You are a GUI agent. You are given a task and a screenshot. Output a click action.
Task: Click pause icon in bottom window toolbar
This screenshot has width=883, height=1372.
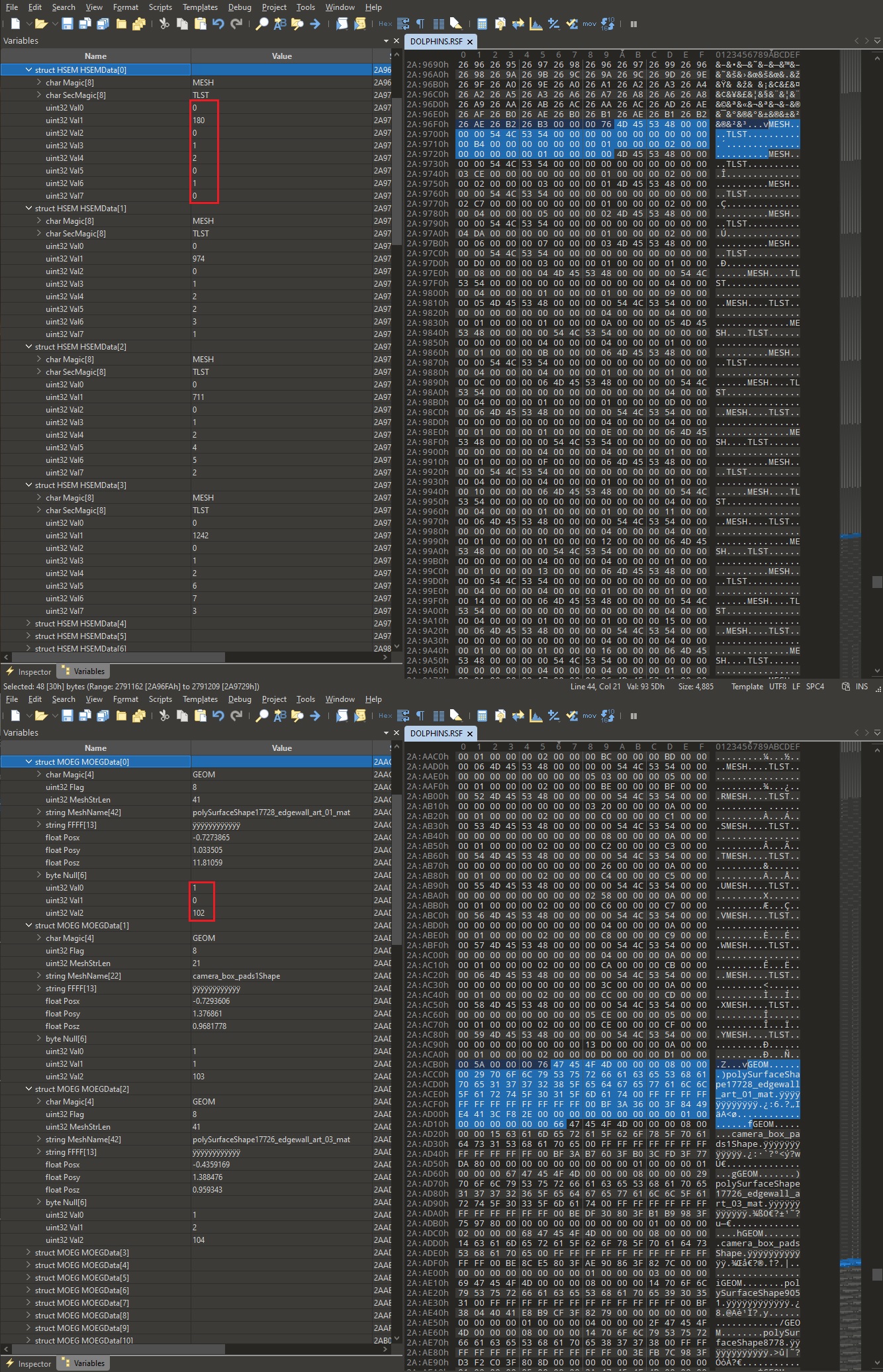pos(633,716)
